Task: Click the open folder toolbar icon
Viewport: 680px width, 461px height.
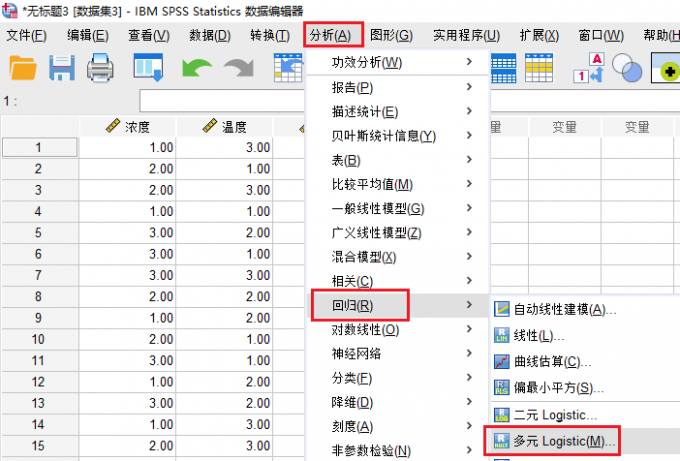Action: click(x=23, y=68)
